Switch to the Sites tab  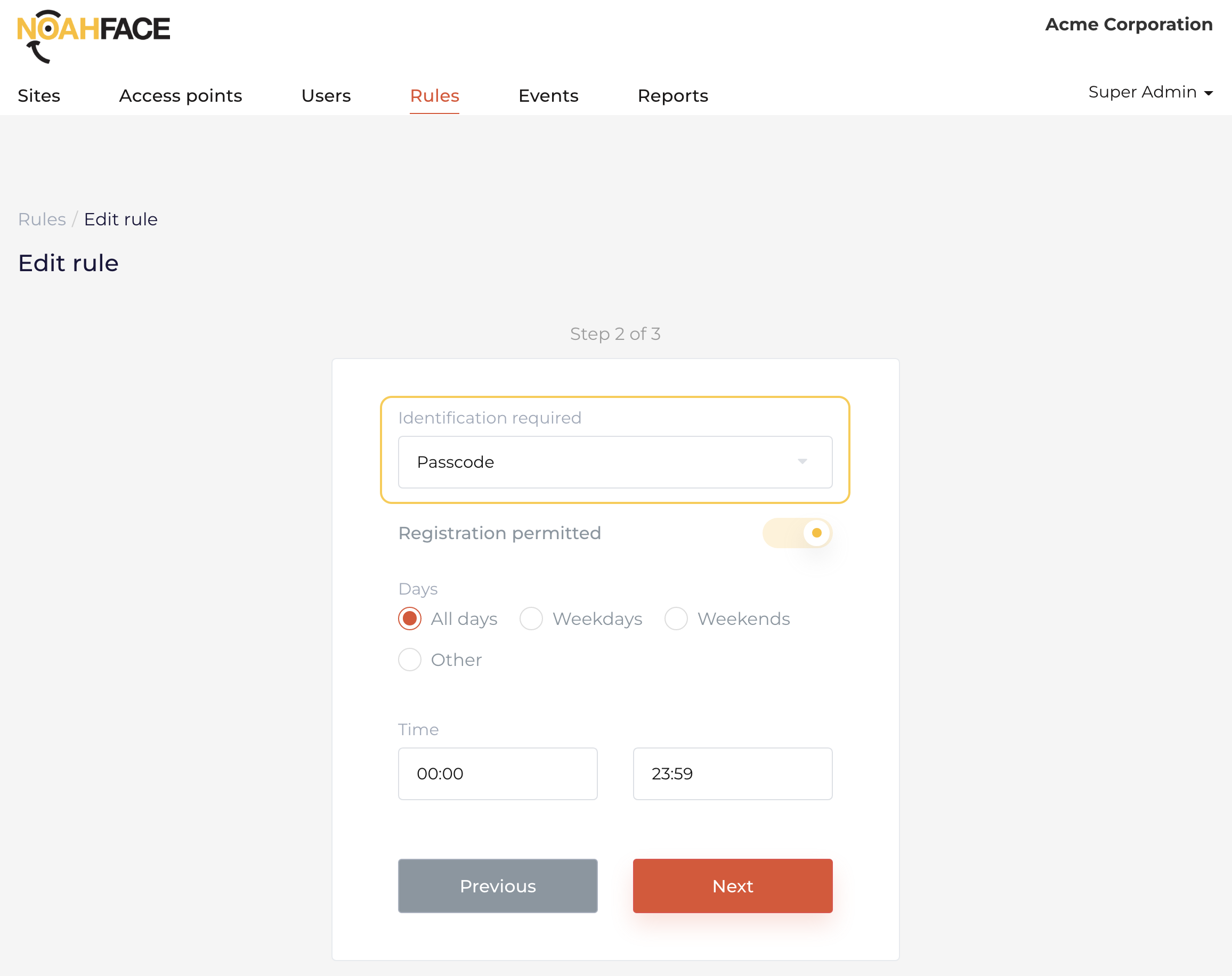39,95
